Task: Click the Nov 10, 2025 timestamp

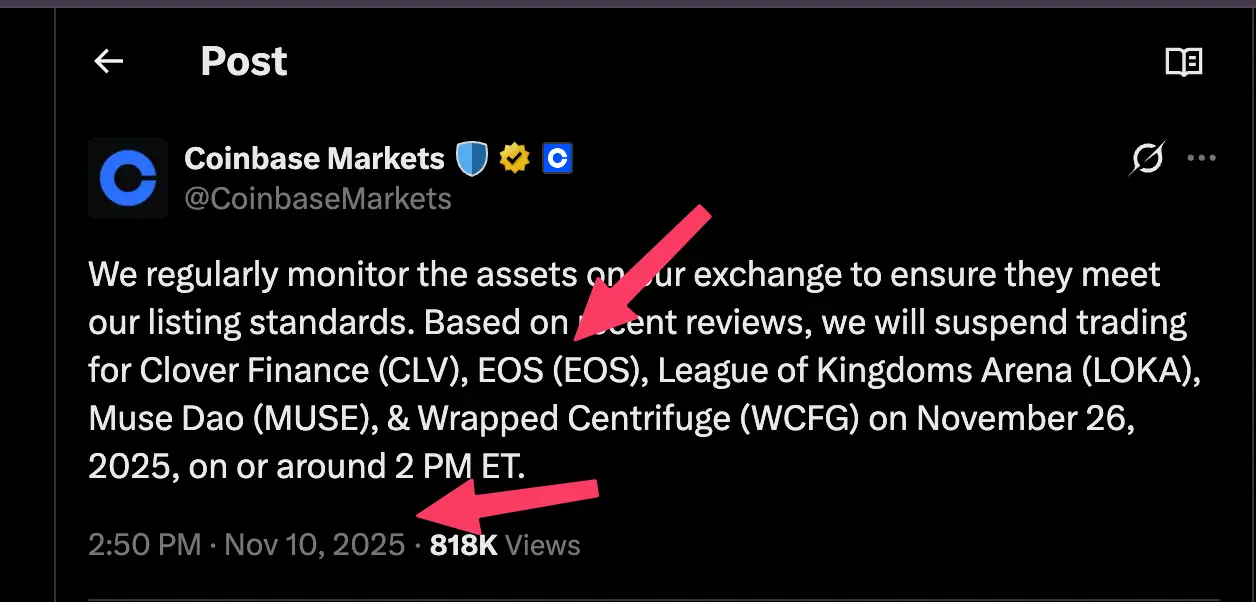Action: [x=317, y=545]
